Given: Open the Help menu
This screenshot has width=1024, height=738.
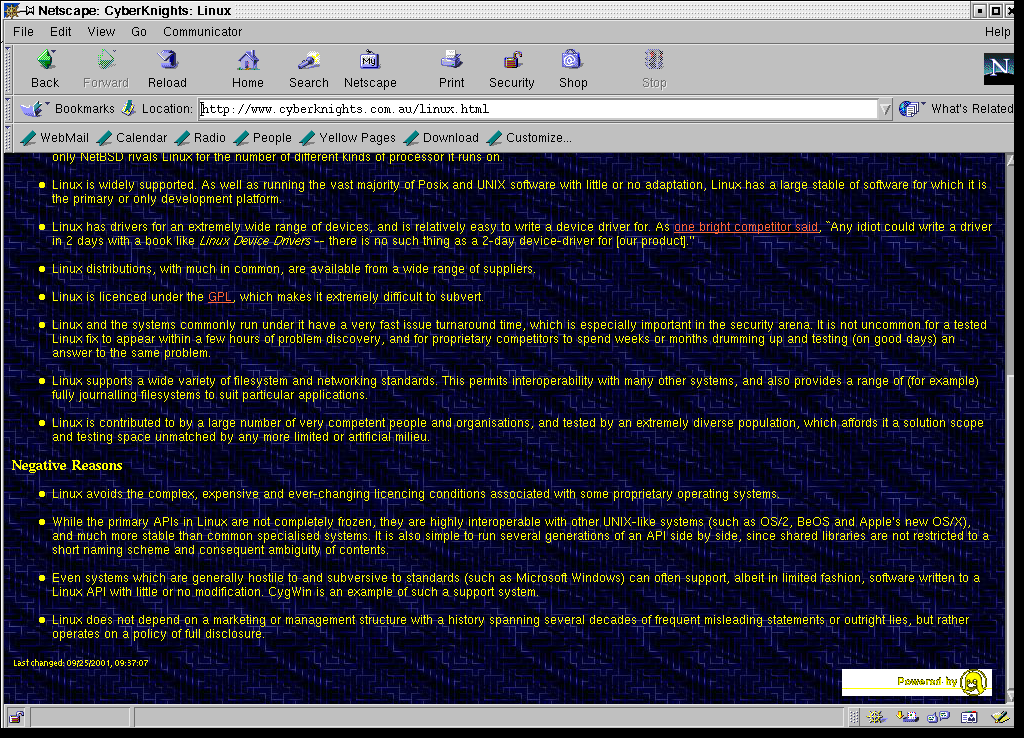Looking at the screenshot, I should tap(997, 31).
